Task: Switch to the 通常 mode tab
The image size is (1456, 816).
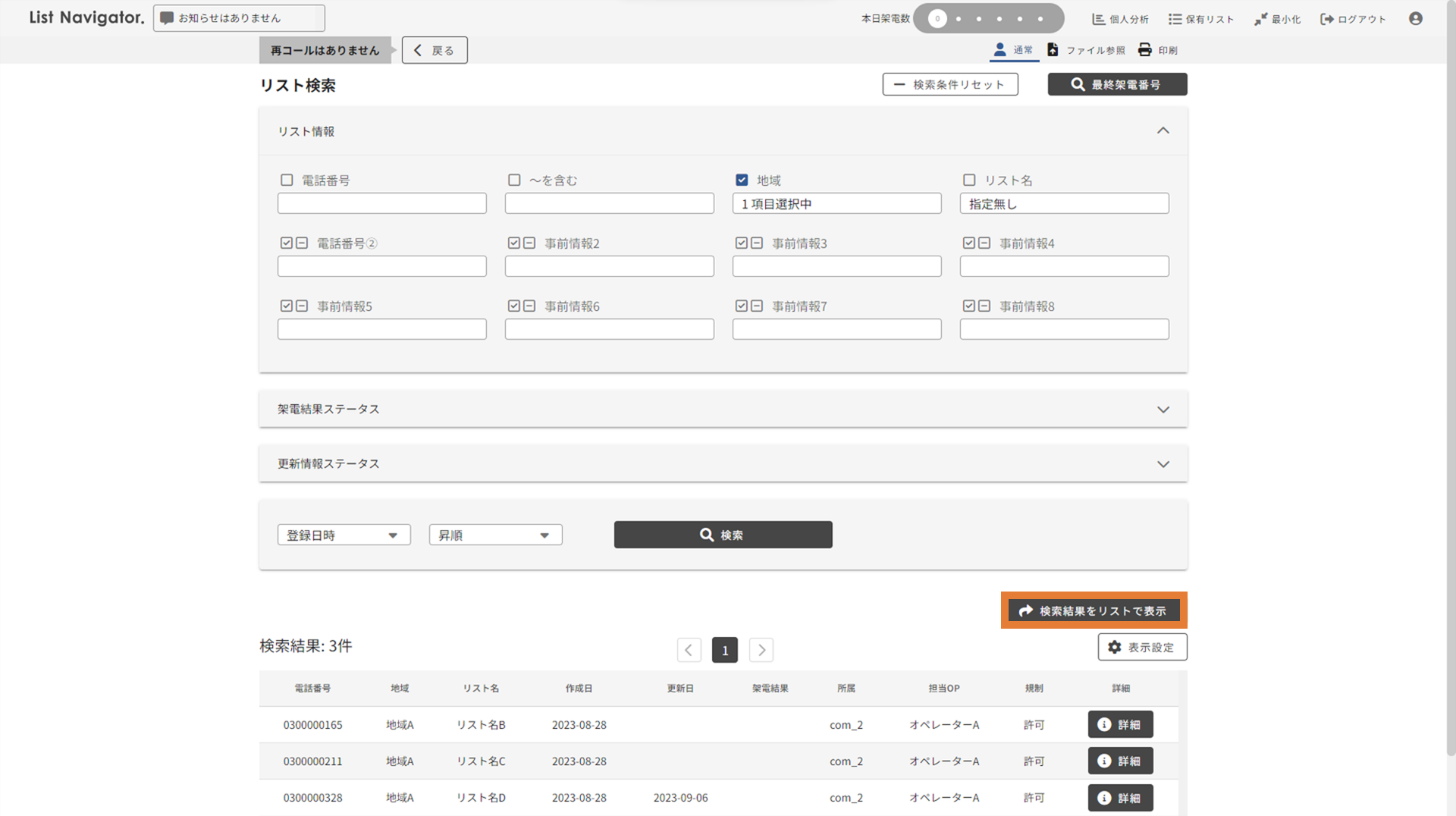Action: pos(1014,50)
